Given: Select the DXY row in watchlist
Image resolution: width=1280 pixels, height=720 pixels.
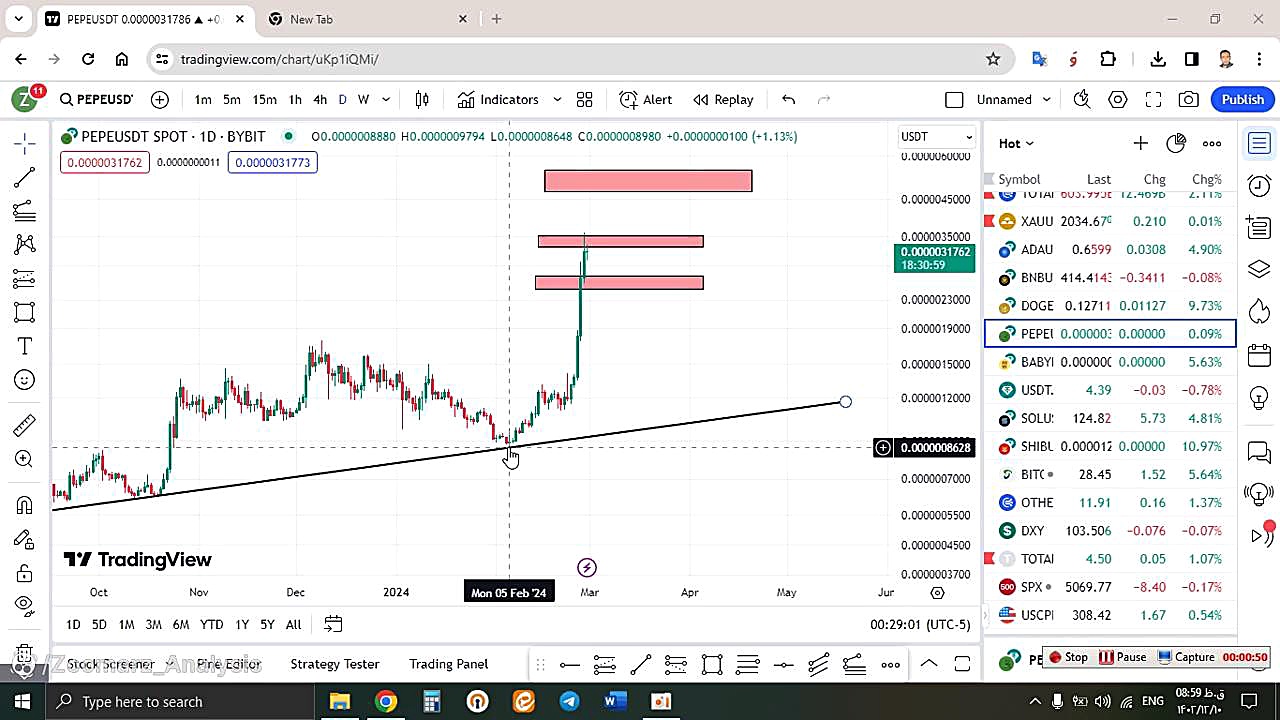Looking at the screenshot, I should (x=1110, y=530).
